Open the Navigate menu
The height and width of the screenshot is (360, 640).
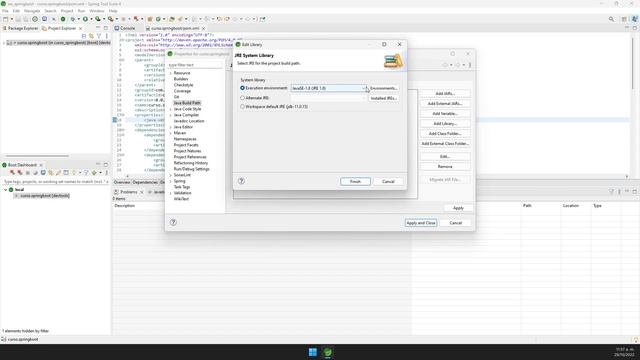pyautogui.click(x=32, y=11)
